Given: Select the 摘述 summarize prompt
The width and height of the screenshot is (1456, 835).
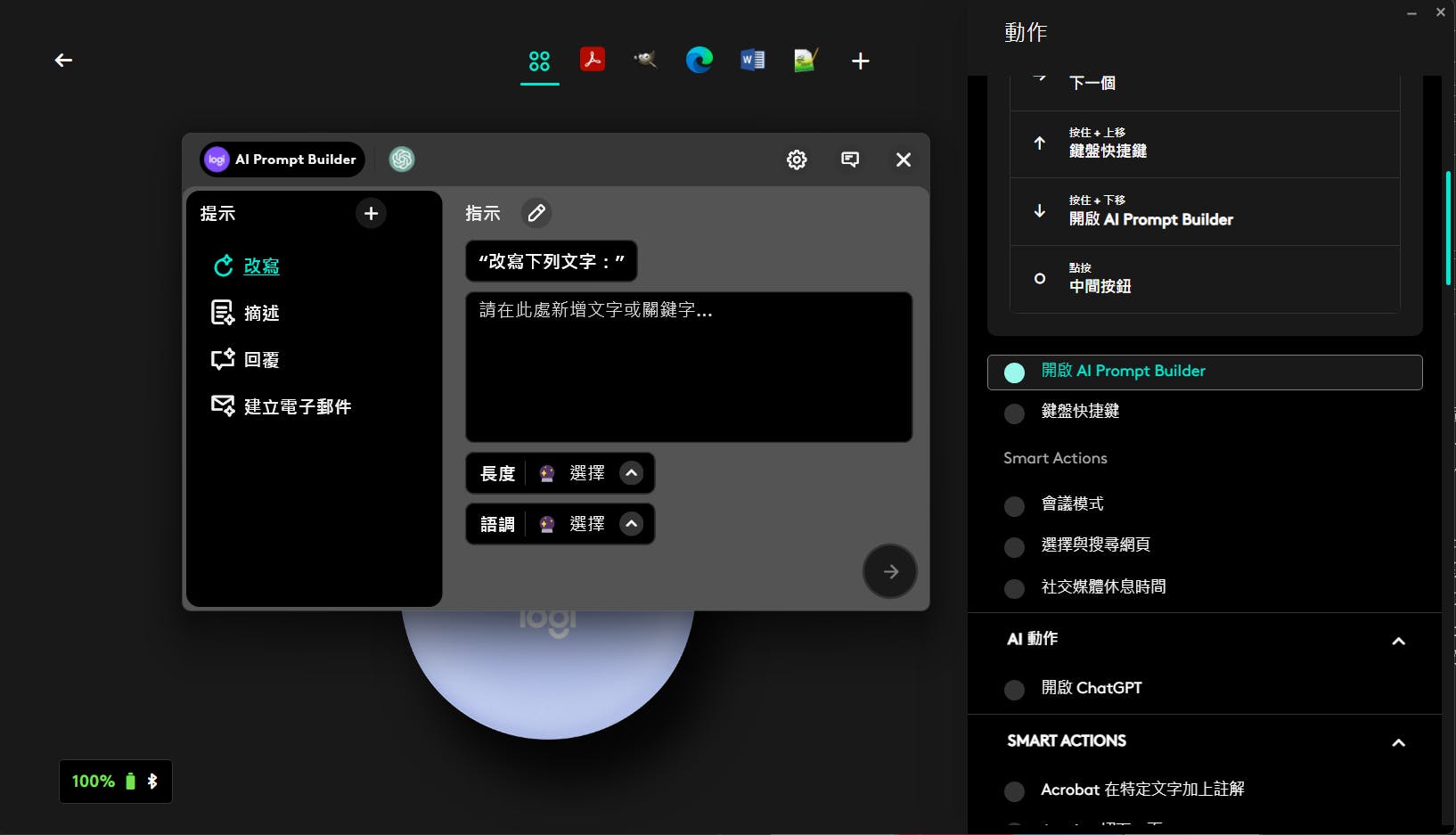Looking at the screenshot, I should [262, 313].
